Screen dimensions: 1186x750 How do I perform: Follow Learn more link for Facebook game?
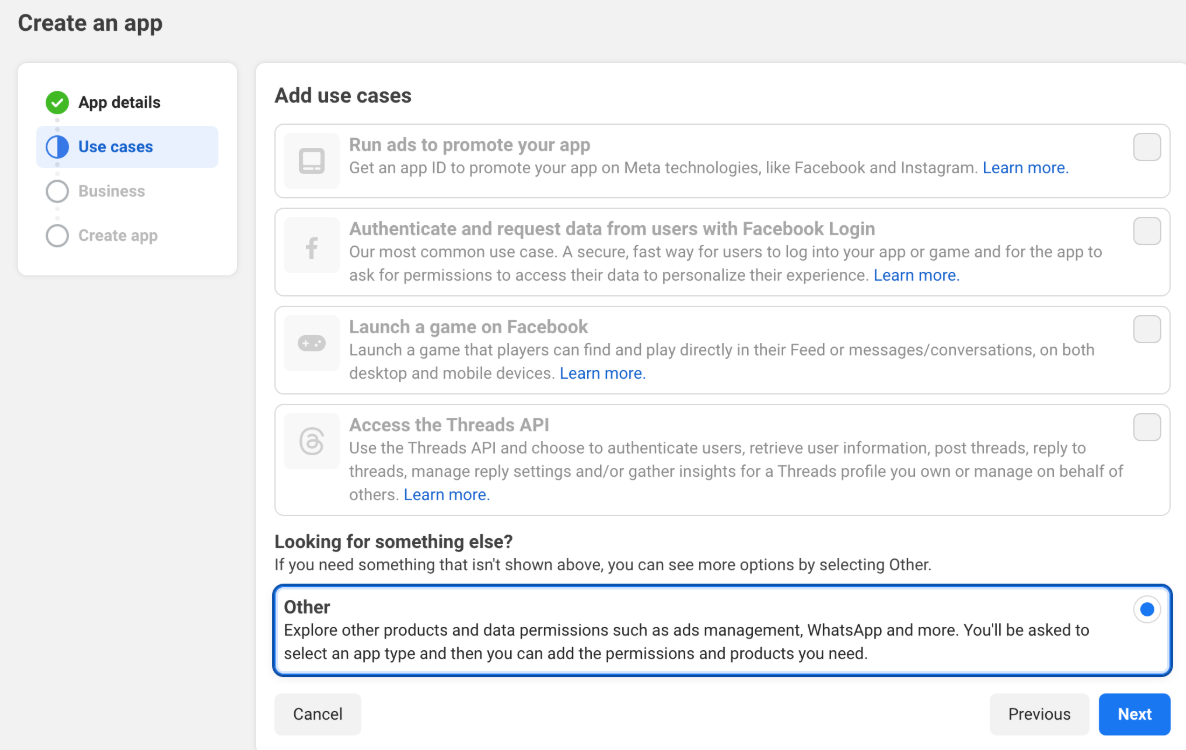coord(602,373)
